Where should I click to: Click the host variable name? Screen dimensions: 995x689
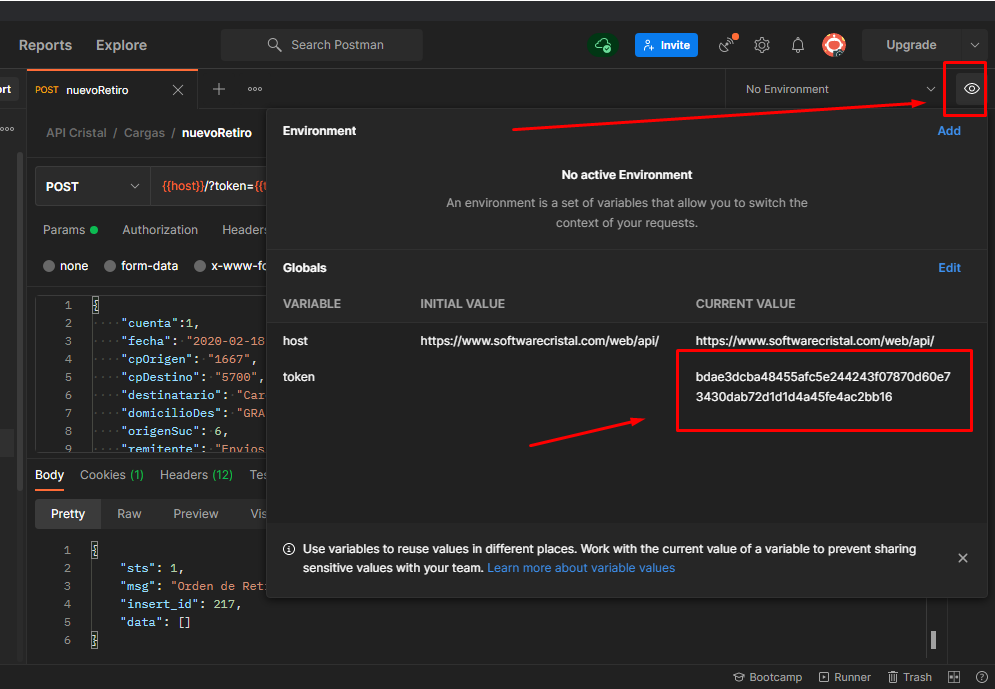point(295,341)
